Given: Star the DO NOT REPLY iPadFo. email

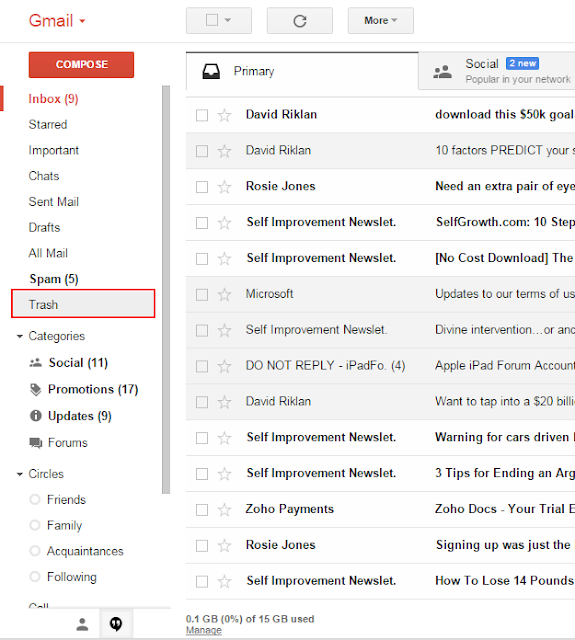Looking at the screenshot, I should [224, 366].
